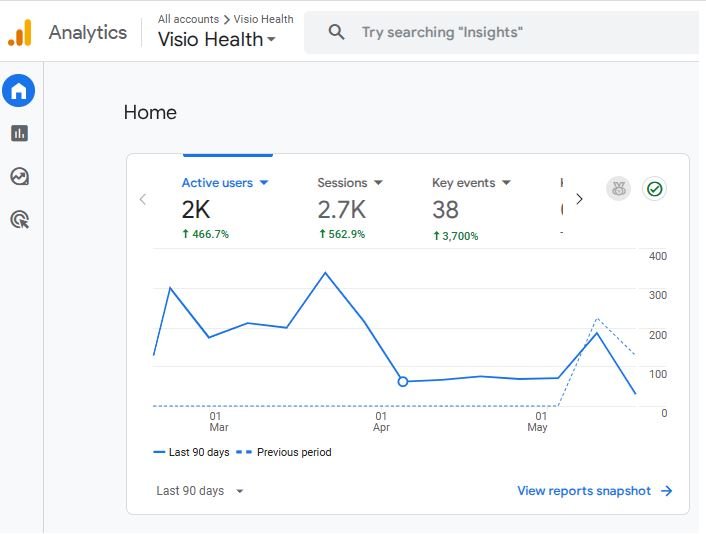This screenshot has height=534, width=706.
Task: Go to previous metrics with left chevron
Action: 143,199
